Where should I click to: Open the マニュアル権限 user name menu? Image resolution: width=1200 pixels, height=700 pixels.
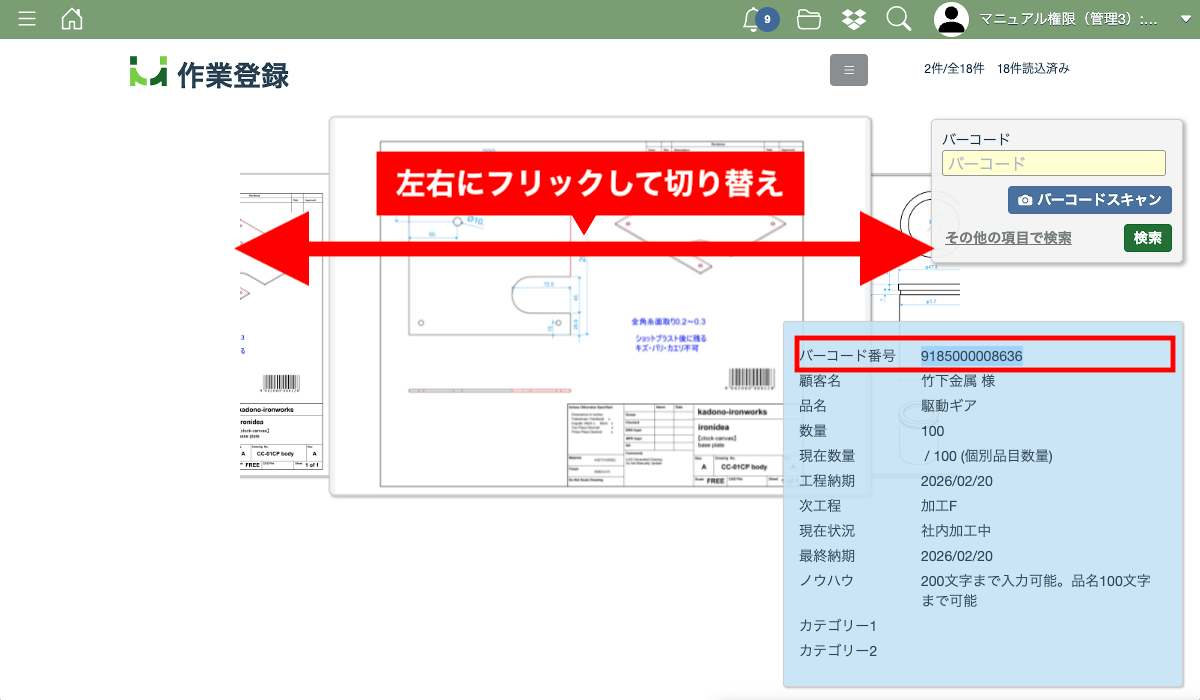click(1068, 19)
